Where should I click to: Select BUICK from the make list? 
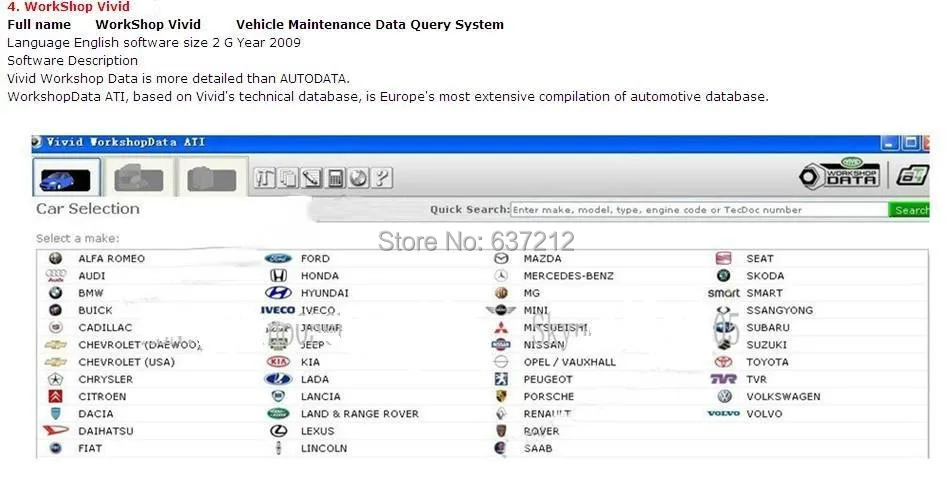point(95,310)
